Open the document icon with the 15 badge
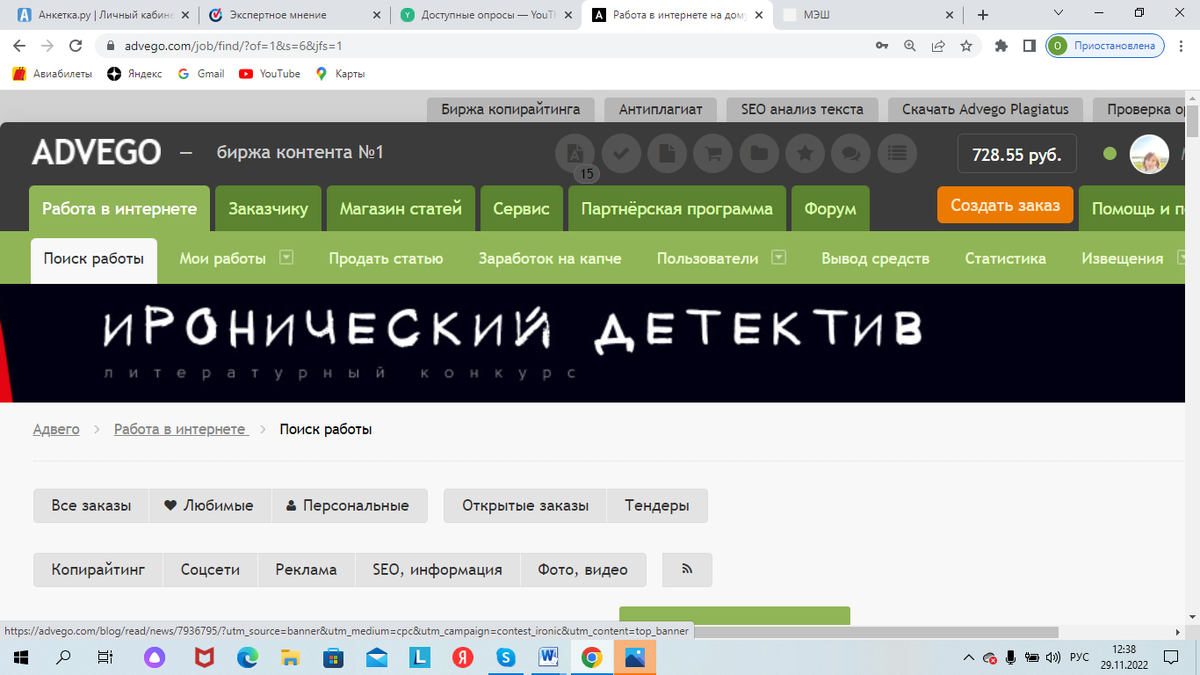 (575, 153)
